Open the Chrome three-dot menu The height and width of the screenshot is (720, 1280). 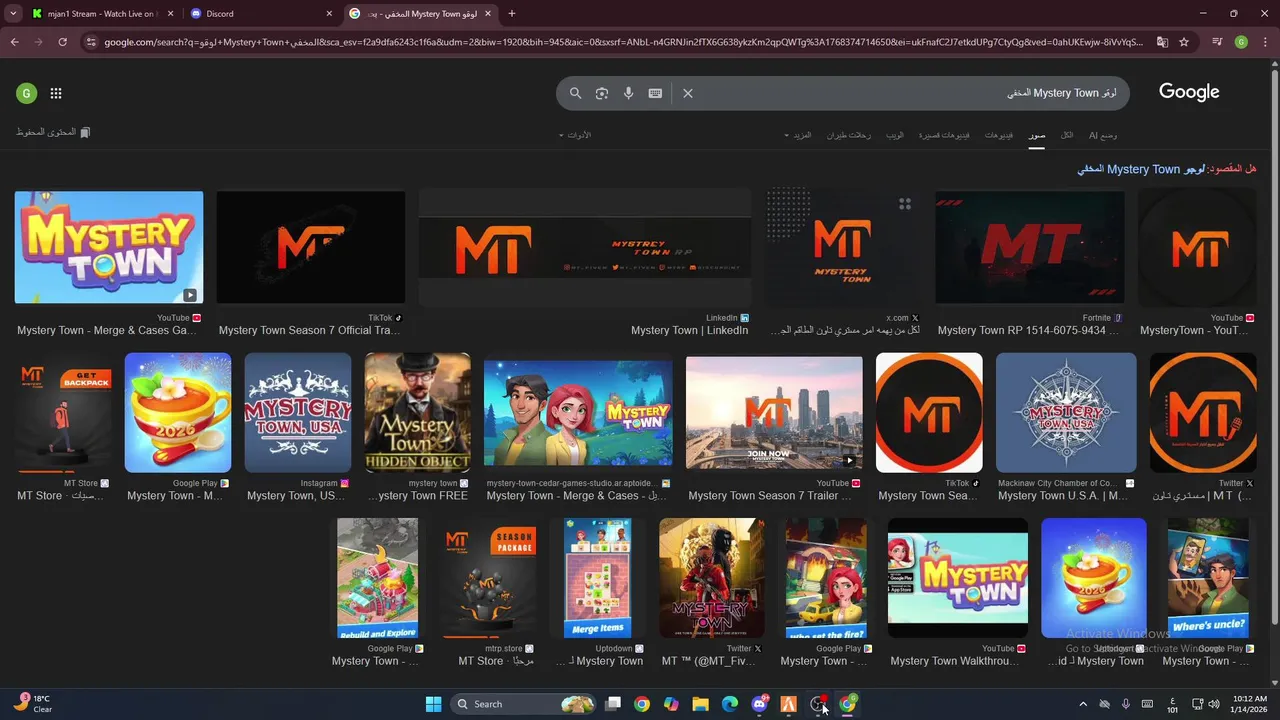(1265, 42)
